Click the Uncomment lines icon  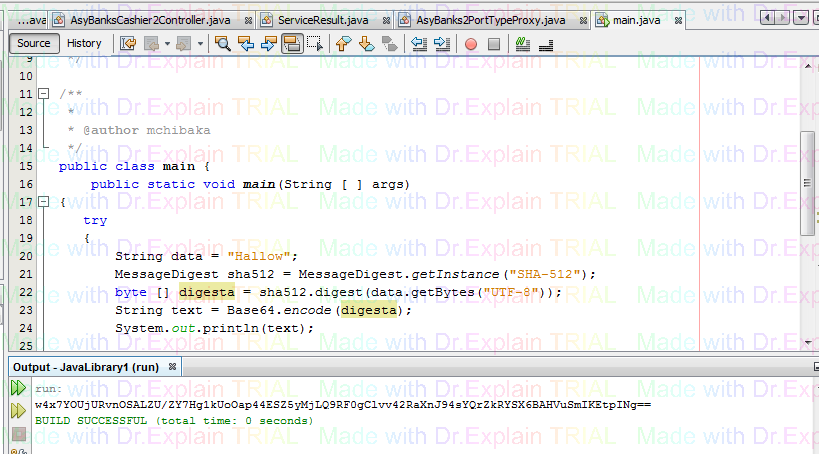pyautogui.click(x=546, y=45)
